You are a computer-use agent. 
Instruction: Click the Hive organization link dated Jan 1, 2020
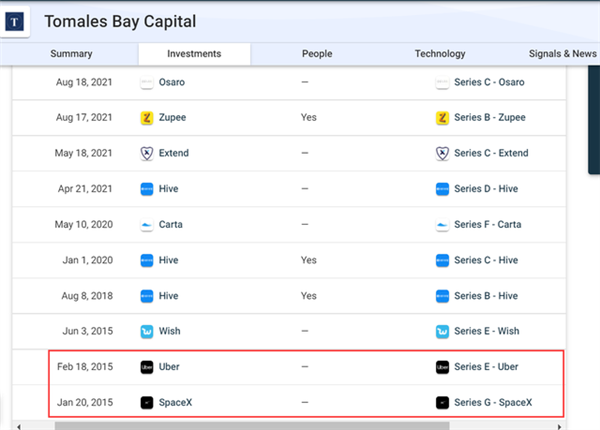click(x=171, y=260)
